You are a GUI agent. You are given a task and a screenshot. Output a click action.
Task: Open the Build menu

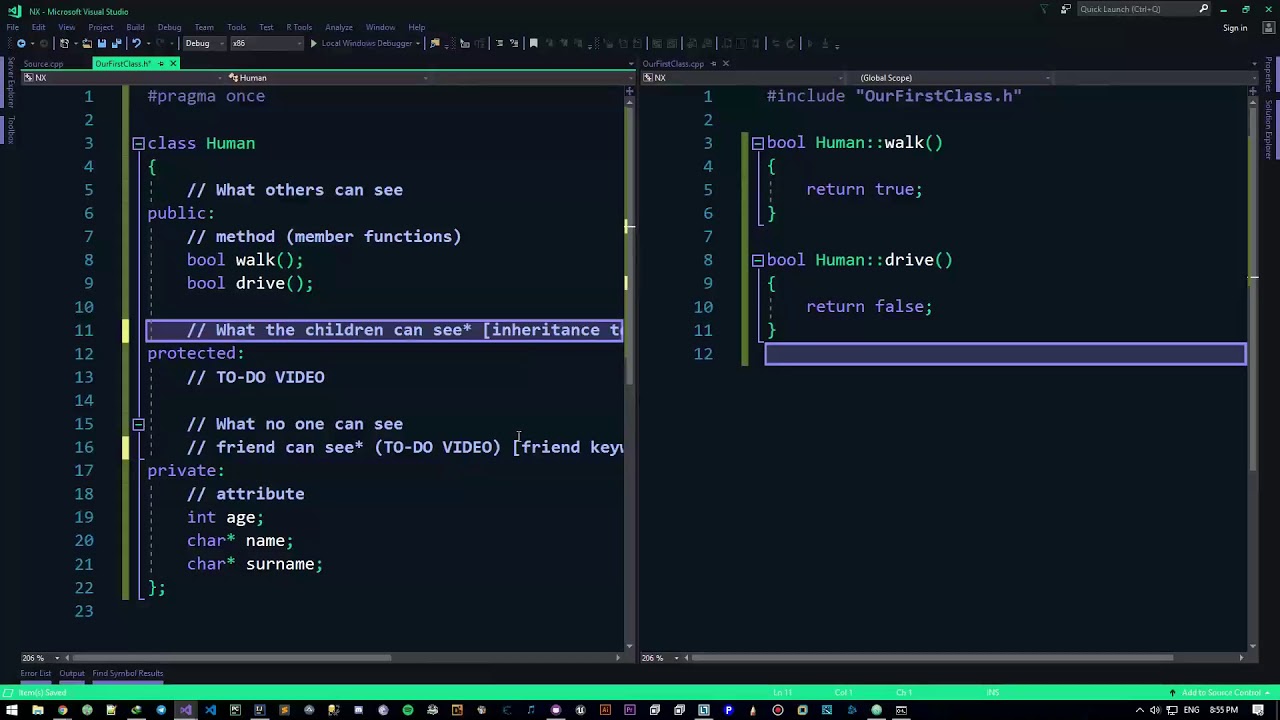(x=135, y=27)
